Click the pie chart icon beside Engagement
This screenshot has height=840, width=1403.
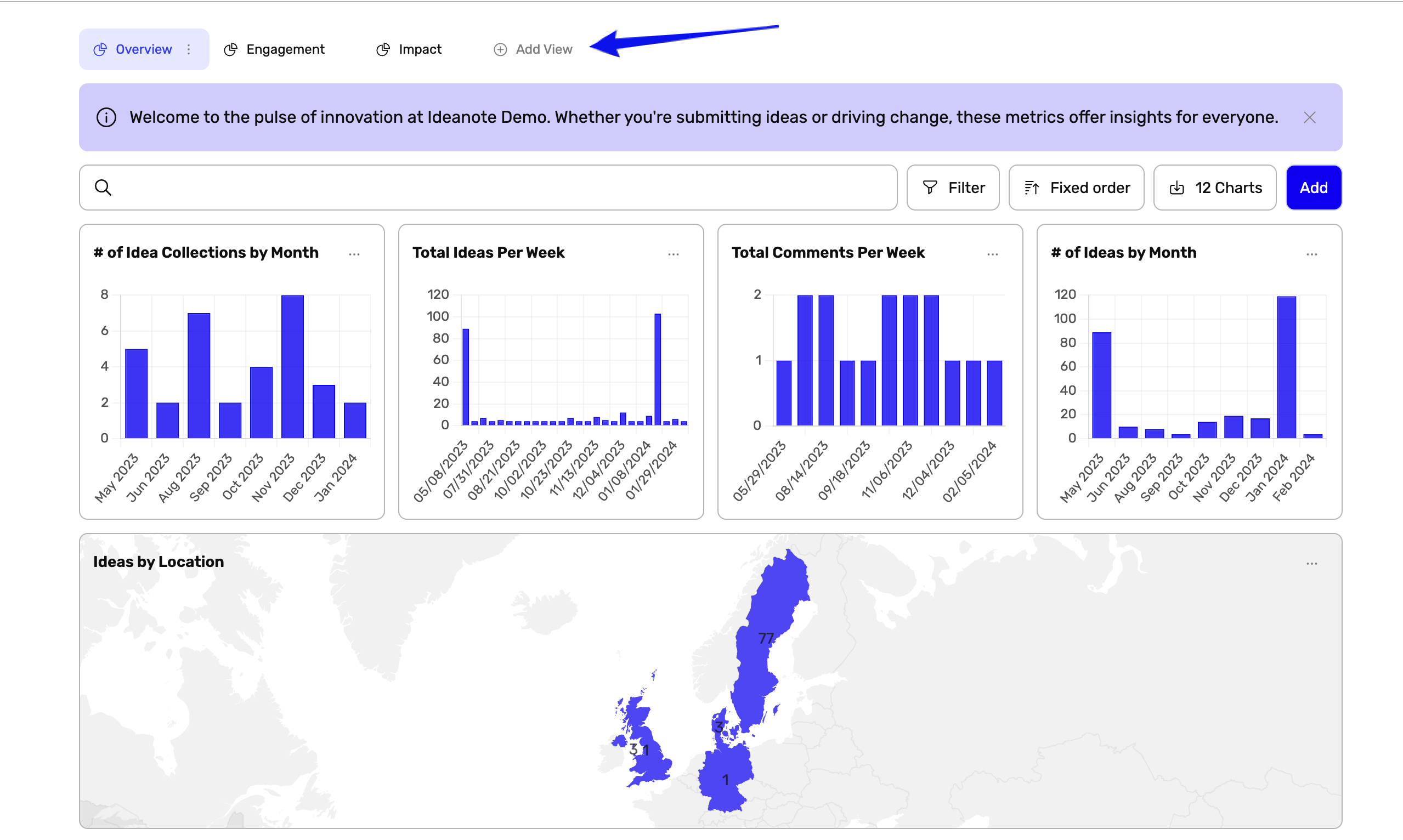point(230,49)
